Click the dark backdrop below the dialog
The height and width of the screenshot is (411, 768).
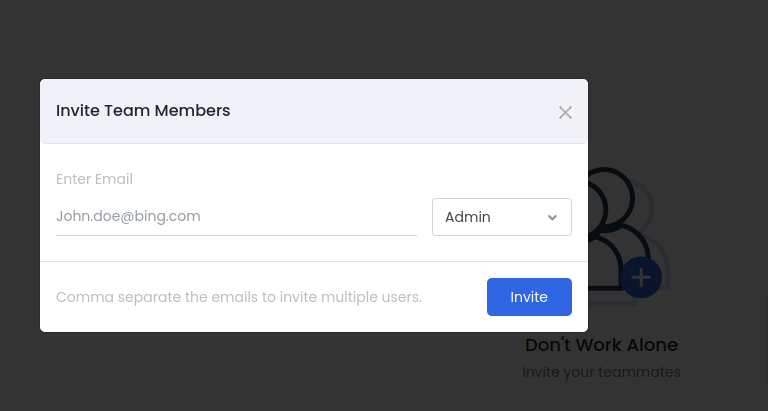click(x=250, y=375)
